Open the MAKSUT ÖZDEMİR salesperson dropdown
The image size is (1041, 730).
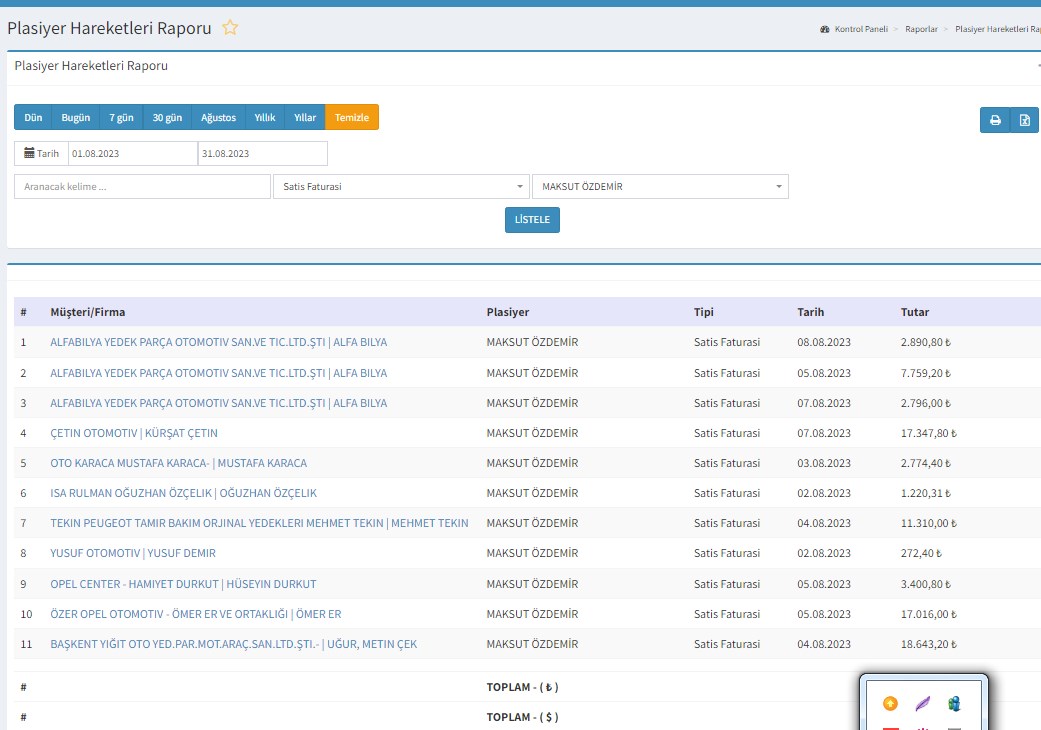click(660, 187)
